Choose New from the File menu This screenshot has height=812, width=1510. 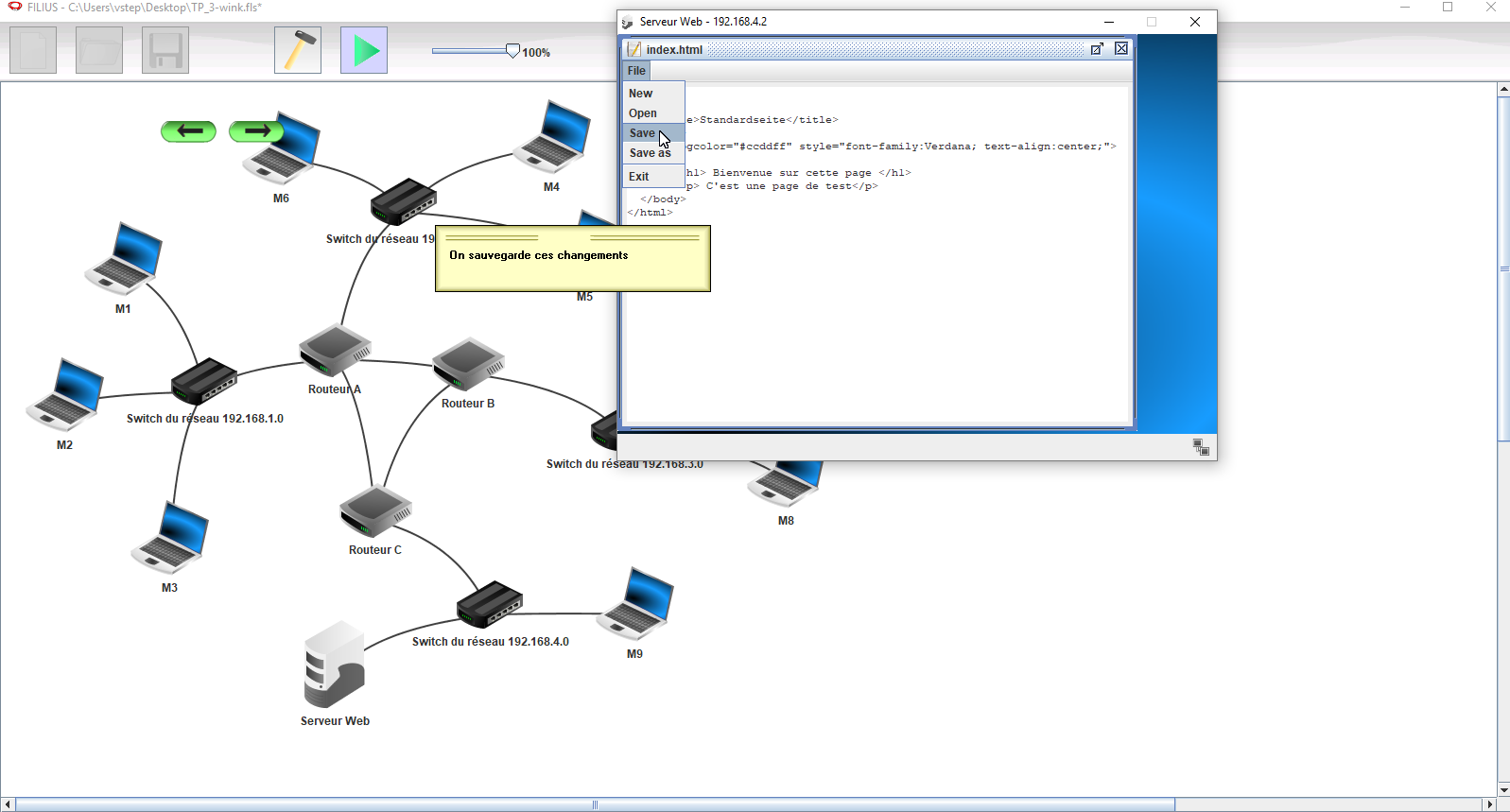[652, 94]
